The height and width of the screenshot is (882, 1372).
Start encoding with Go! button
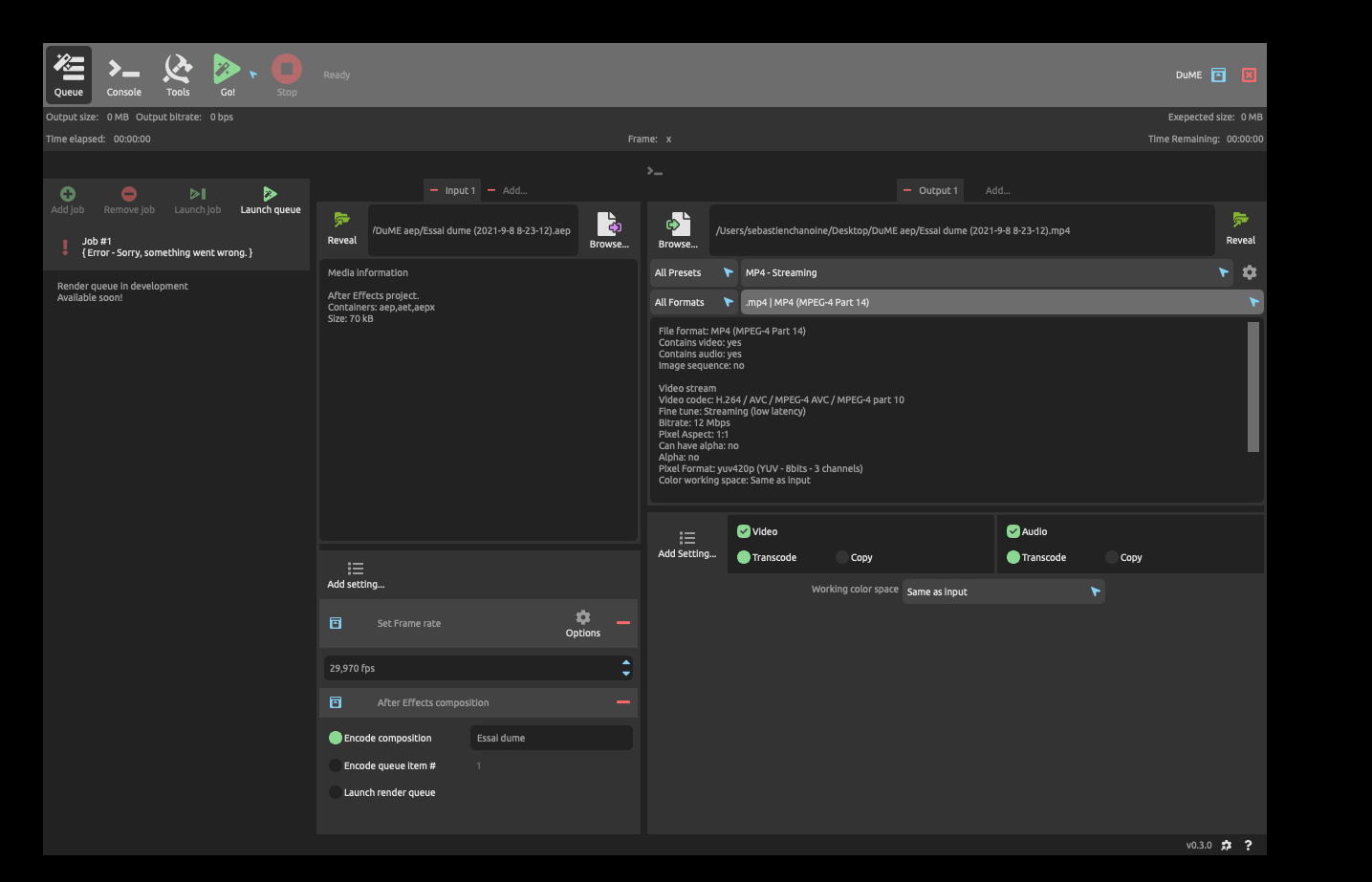click(x=227, y=75)
